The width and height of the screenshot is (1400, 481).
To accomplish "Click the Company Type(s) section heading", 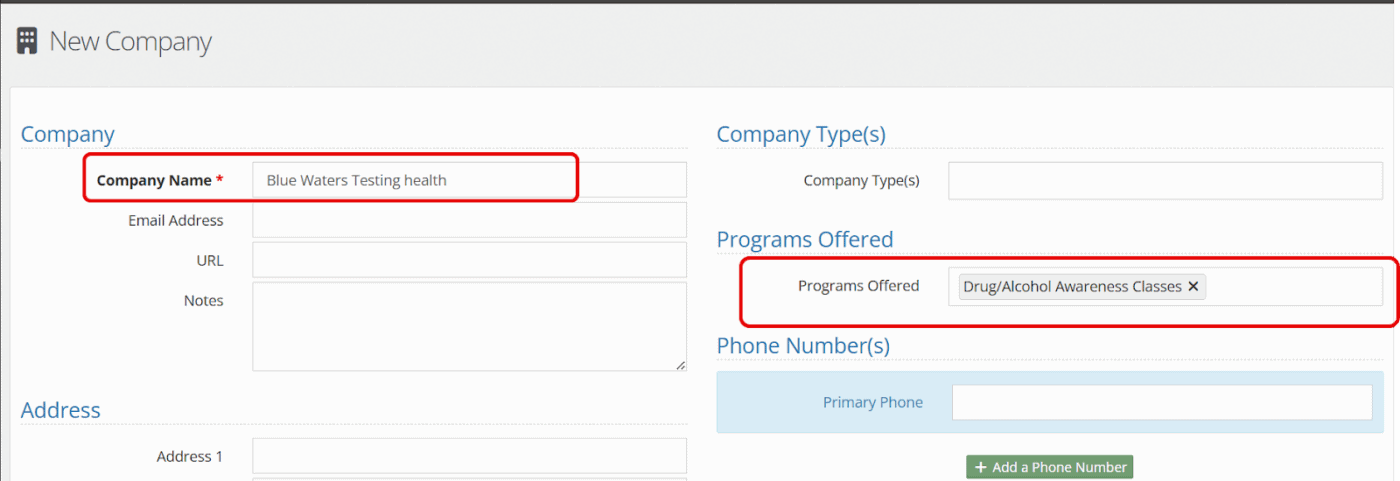I will (x=801, y=134).
